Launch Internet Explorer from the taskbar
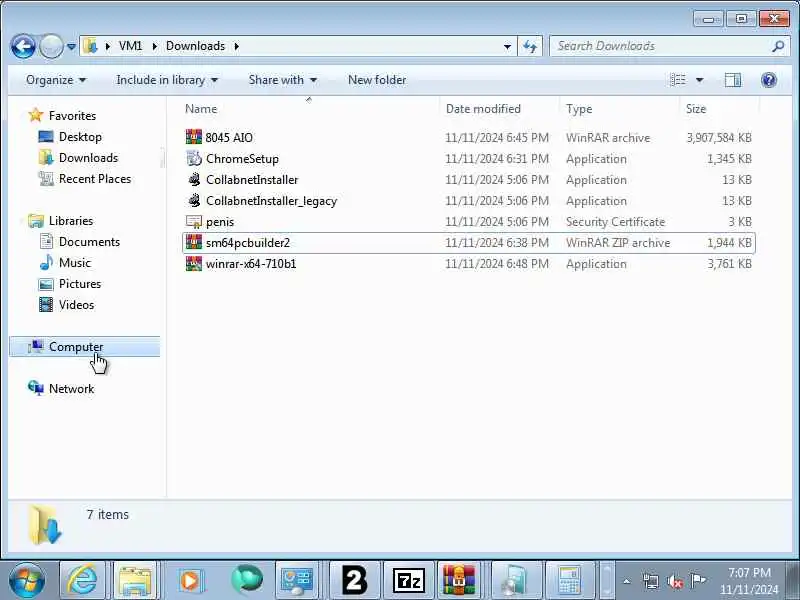The image size is (800, 600). click(x=83, y=580)
